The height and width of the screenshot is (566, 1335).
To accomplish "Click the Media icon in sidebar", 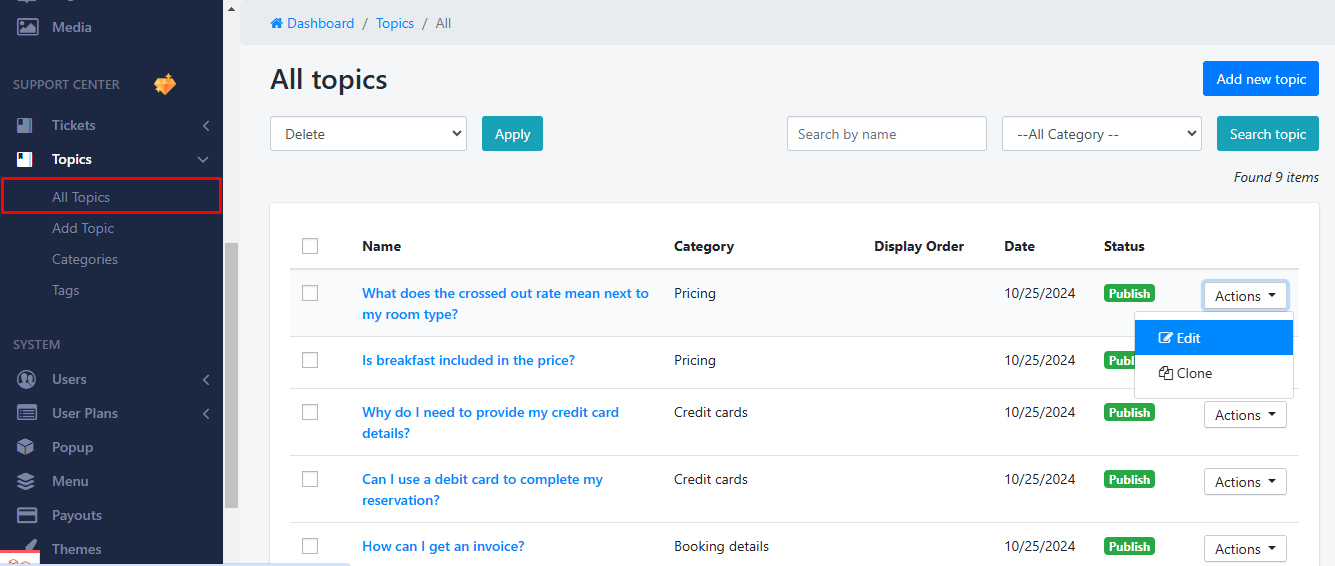I will 27,27.
